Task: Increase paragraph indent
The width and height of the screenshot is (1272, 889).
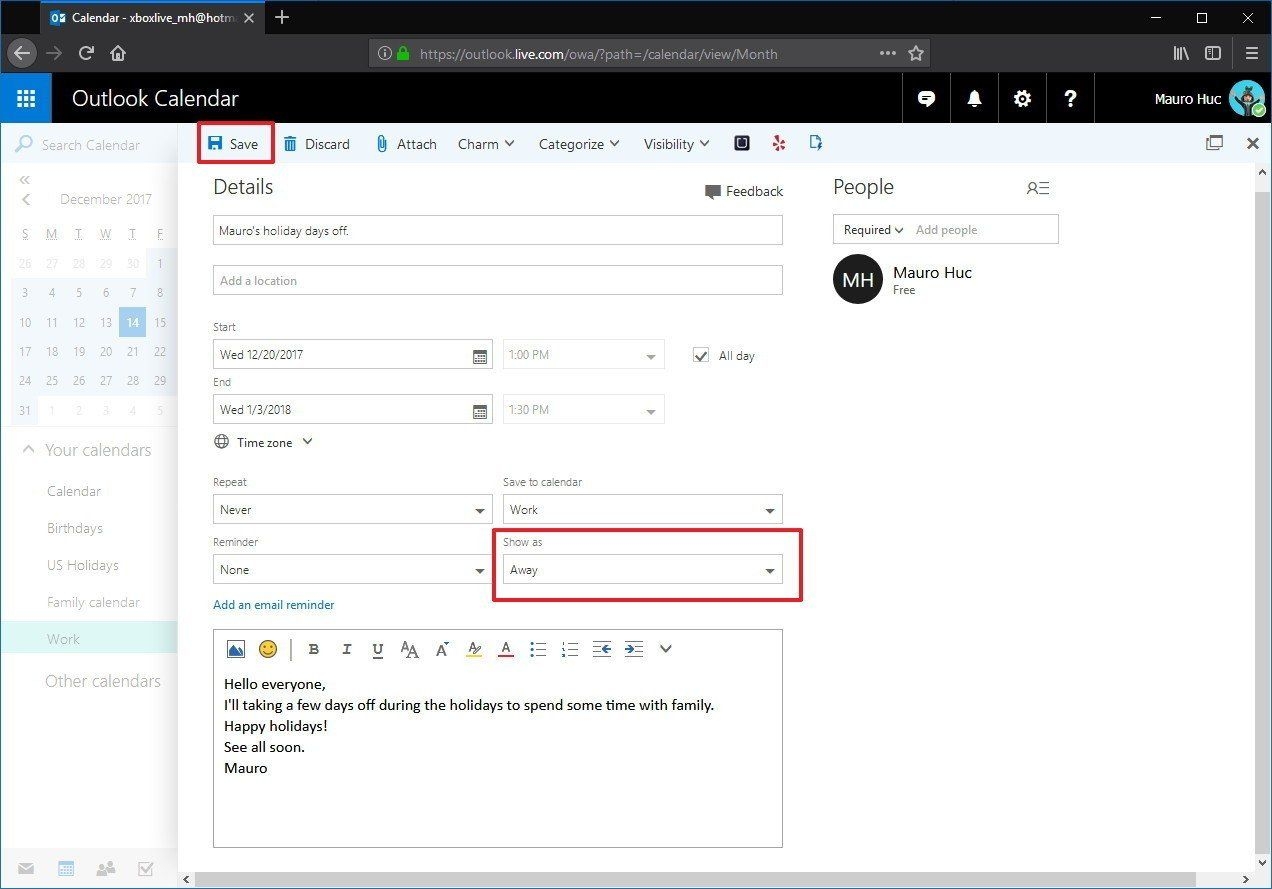Action: tap(634, 649)
